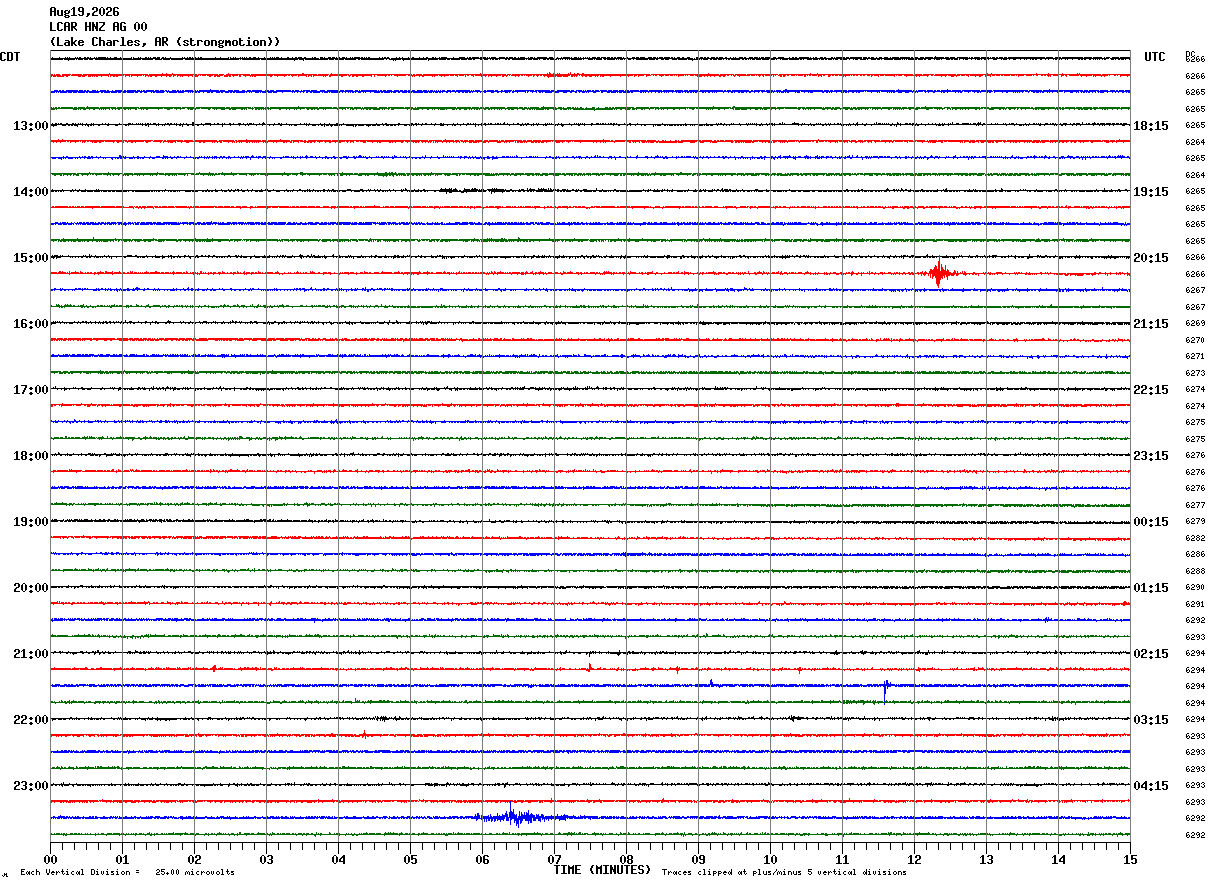Click the Each Vertical Division scale note
This screenshot has height=886, width=1210.
[127, 872]
